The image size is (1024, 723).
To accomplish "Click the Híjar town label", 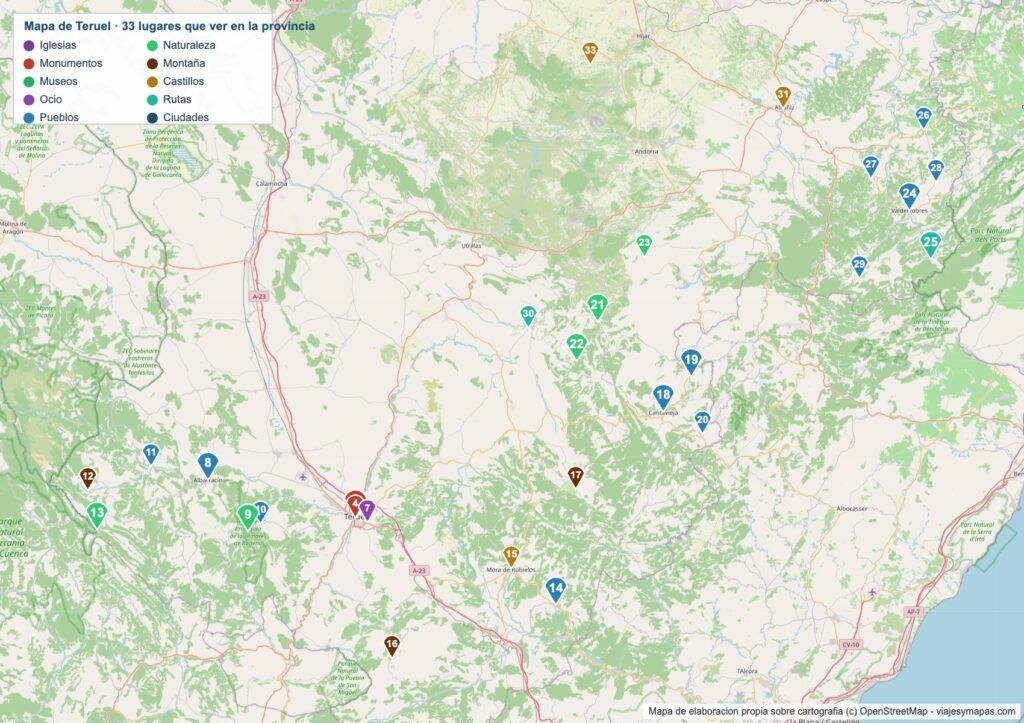I will click(x=643, y=37).
